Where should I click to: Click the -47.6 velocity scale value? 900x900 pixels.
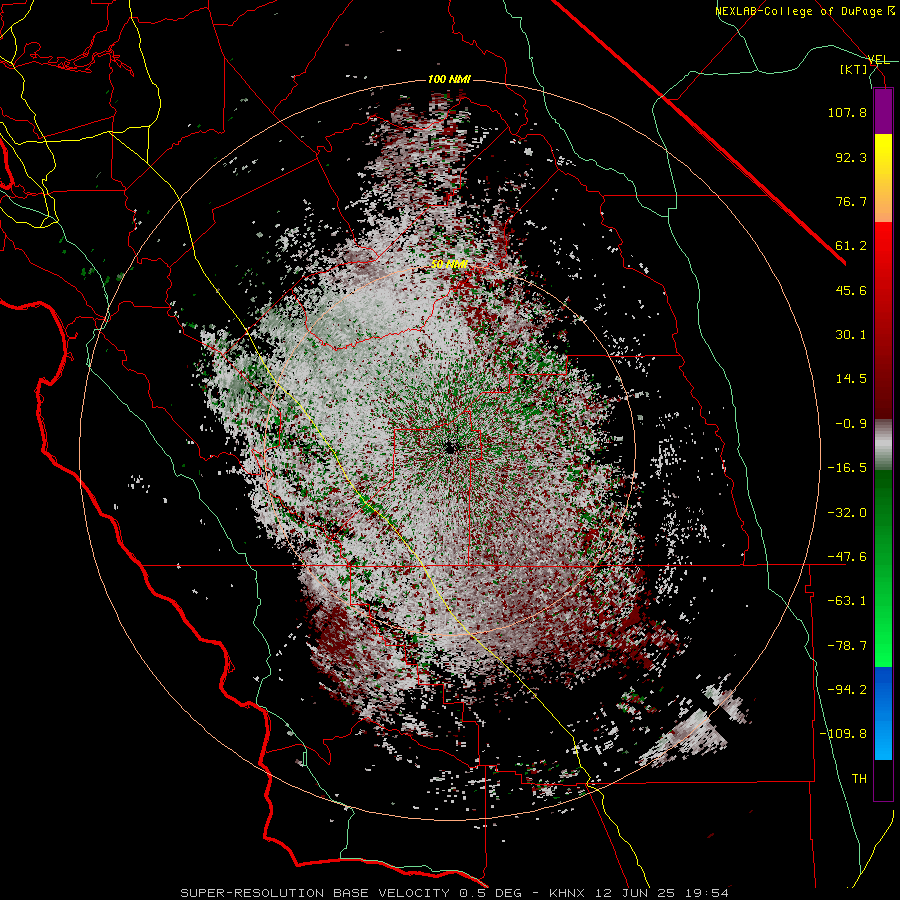point(847,557)
